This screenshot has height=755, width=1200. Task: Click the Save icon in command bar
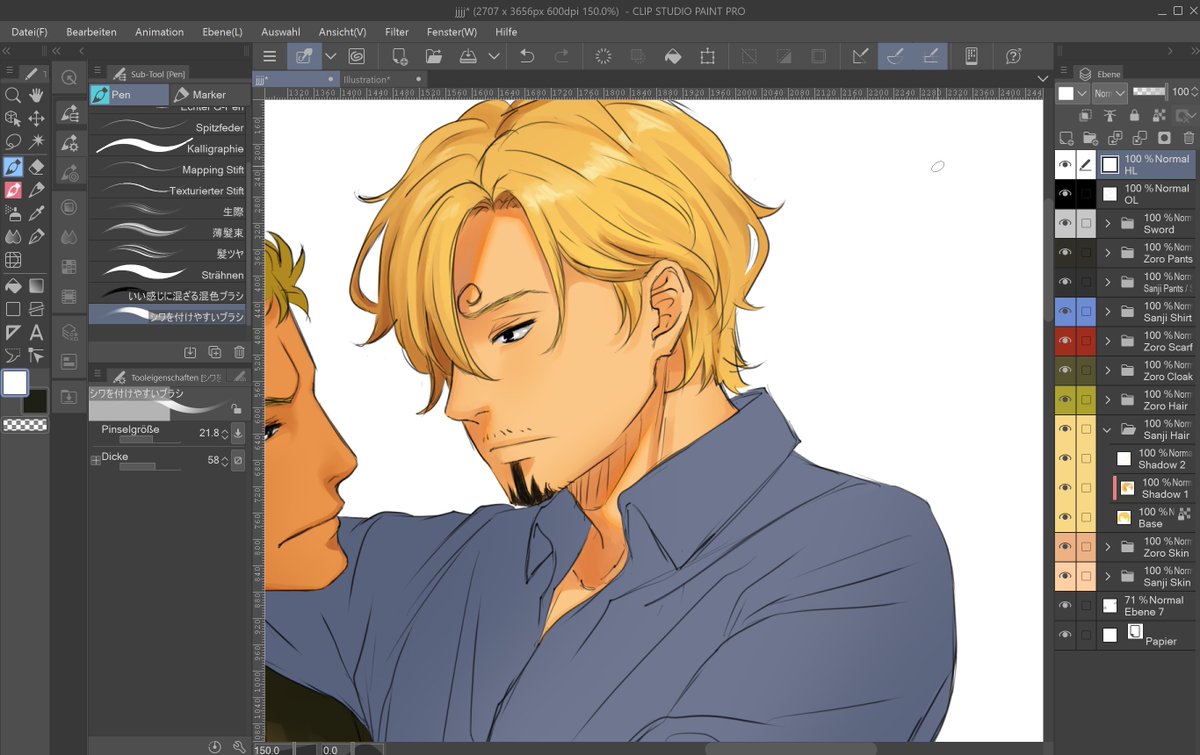point(468,56)
